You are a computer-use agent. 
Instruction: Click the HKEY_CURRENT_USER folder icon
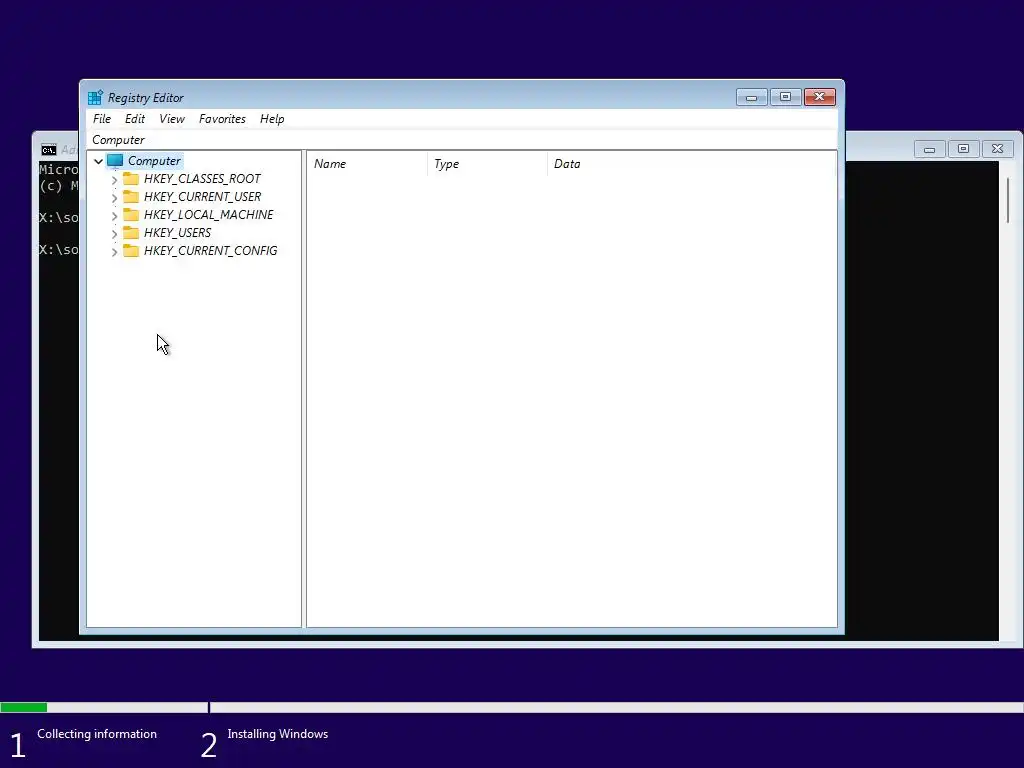pyautogui.click(x=131, y=197)
